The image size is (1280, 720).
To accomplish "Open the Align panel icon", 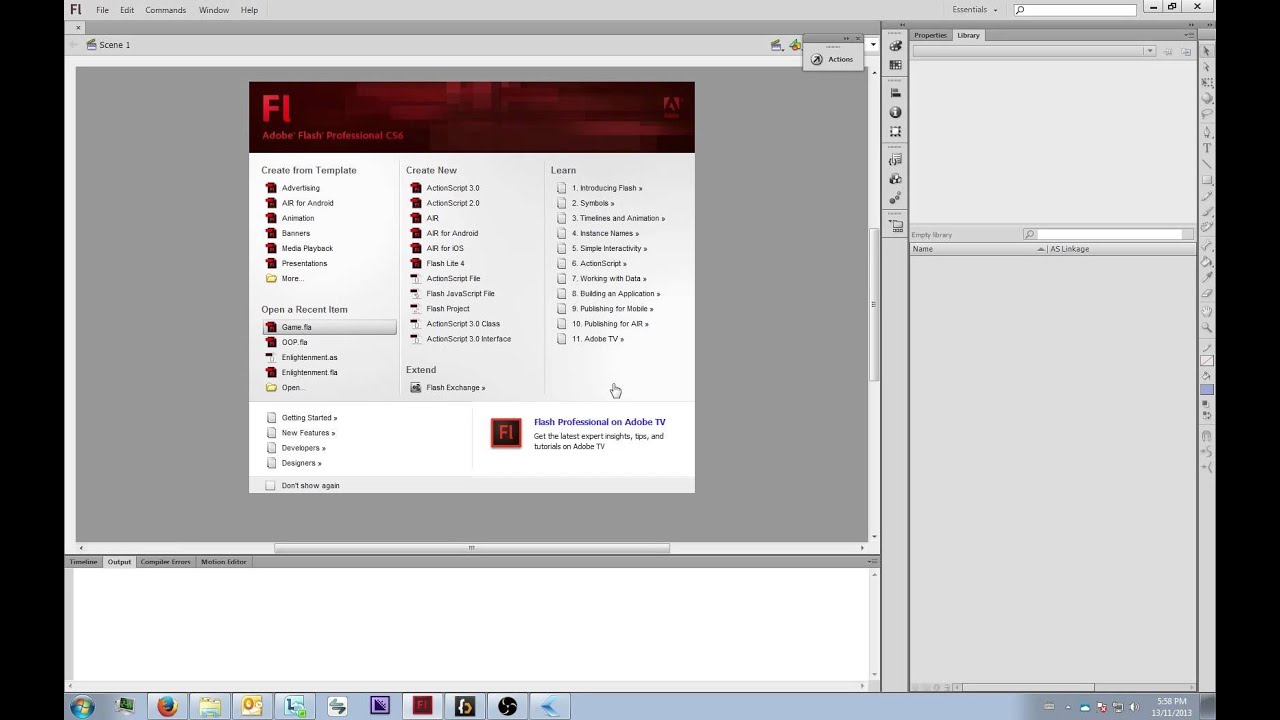I will (x=895, y=93).
